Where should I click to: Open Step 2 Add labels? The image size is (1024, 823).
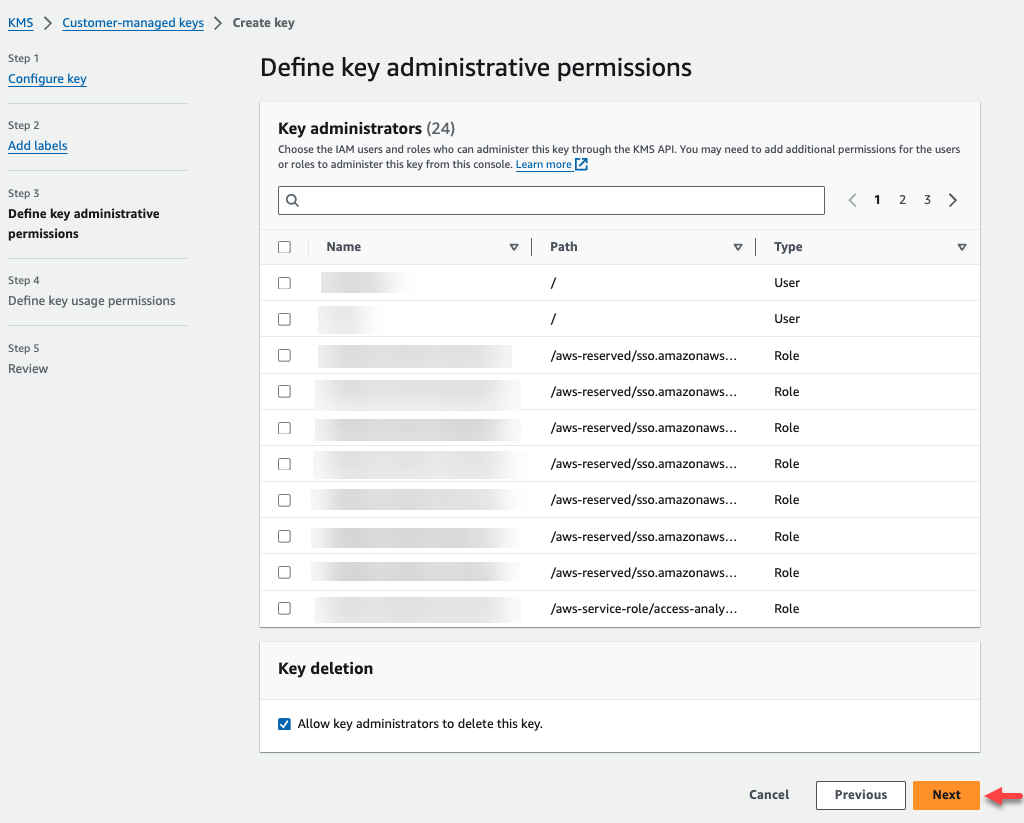(x=38, y=146)
